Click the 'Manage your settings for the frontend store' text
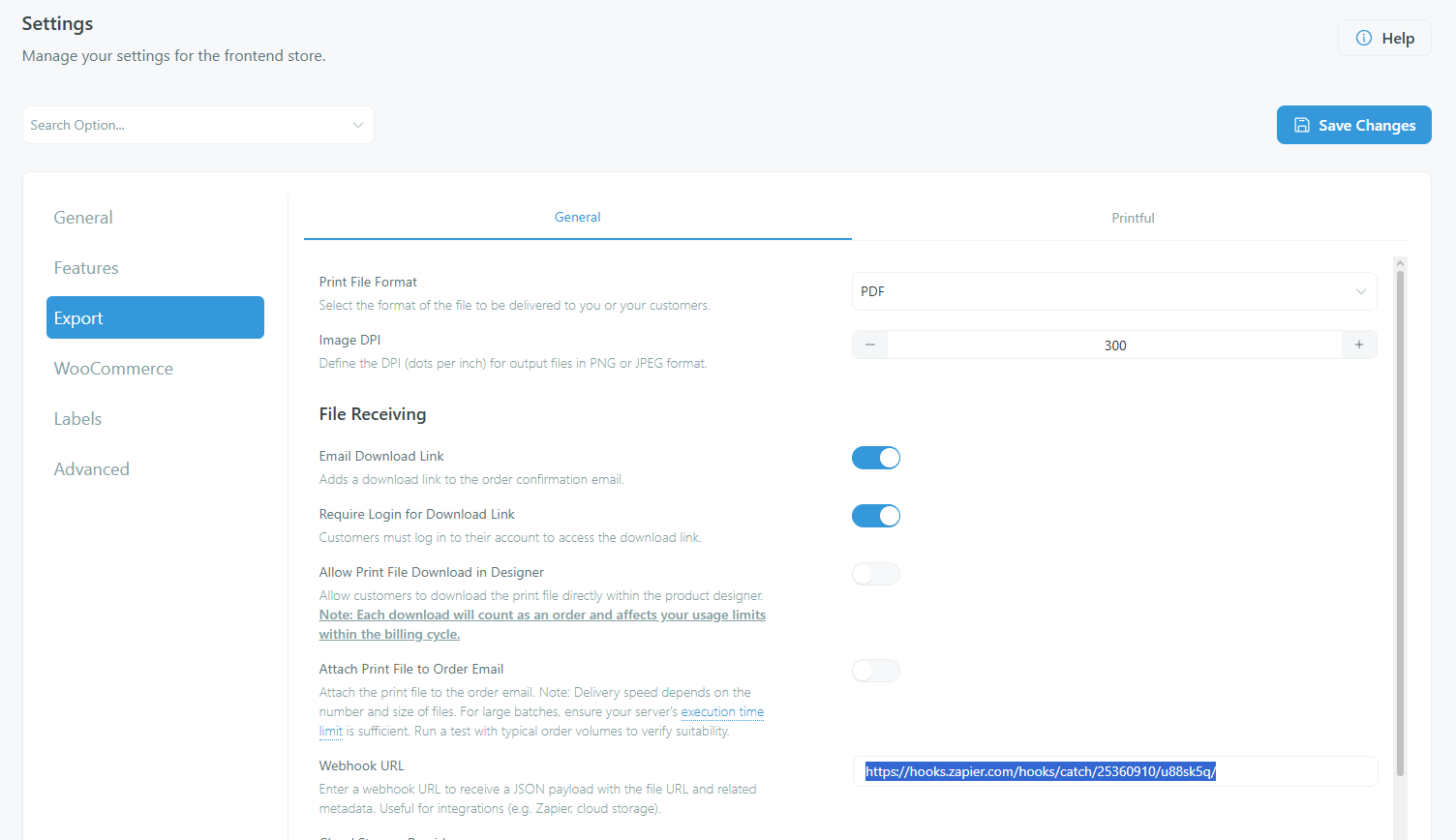This screenshot has width=1456, height=840. [174, 56]
